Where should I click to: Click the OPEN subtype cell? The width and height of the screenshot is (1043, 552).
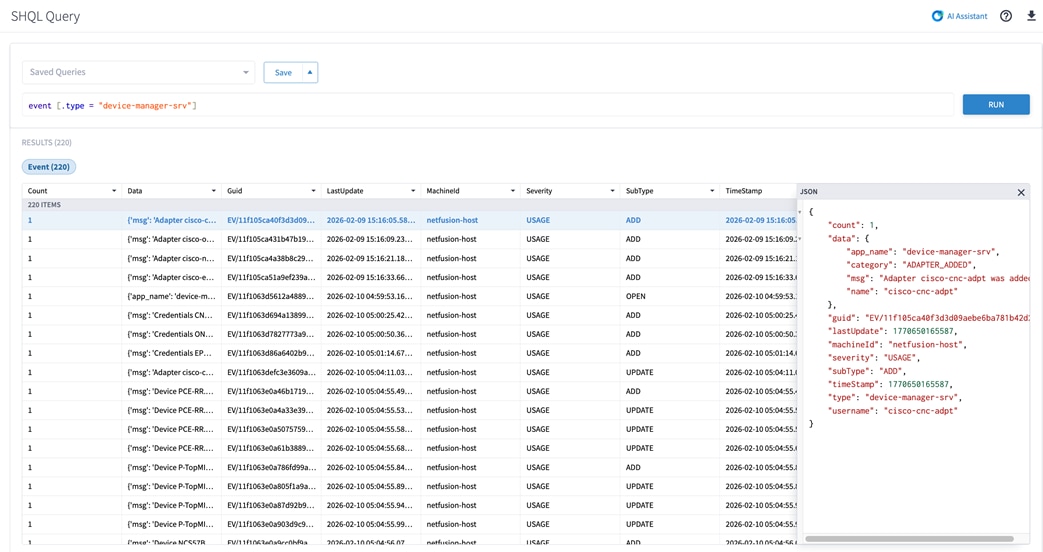pos(635,296)
